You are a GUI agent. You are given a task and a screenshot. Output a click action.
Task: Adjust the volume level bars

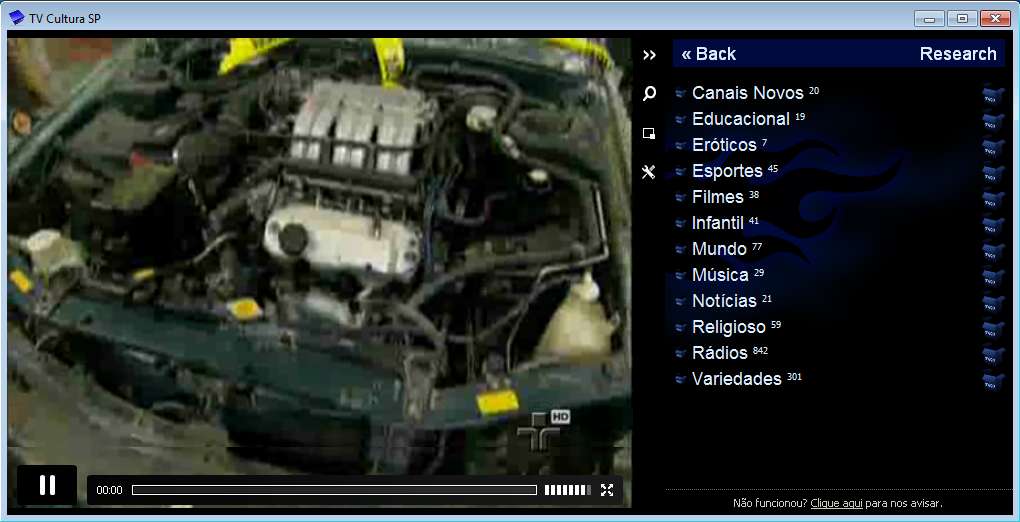[x=568, y=490]
